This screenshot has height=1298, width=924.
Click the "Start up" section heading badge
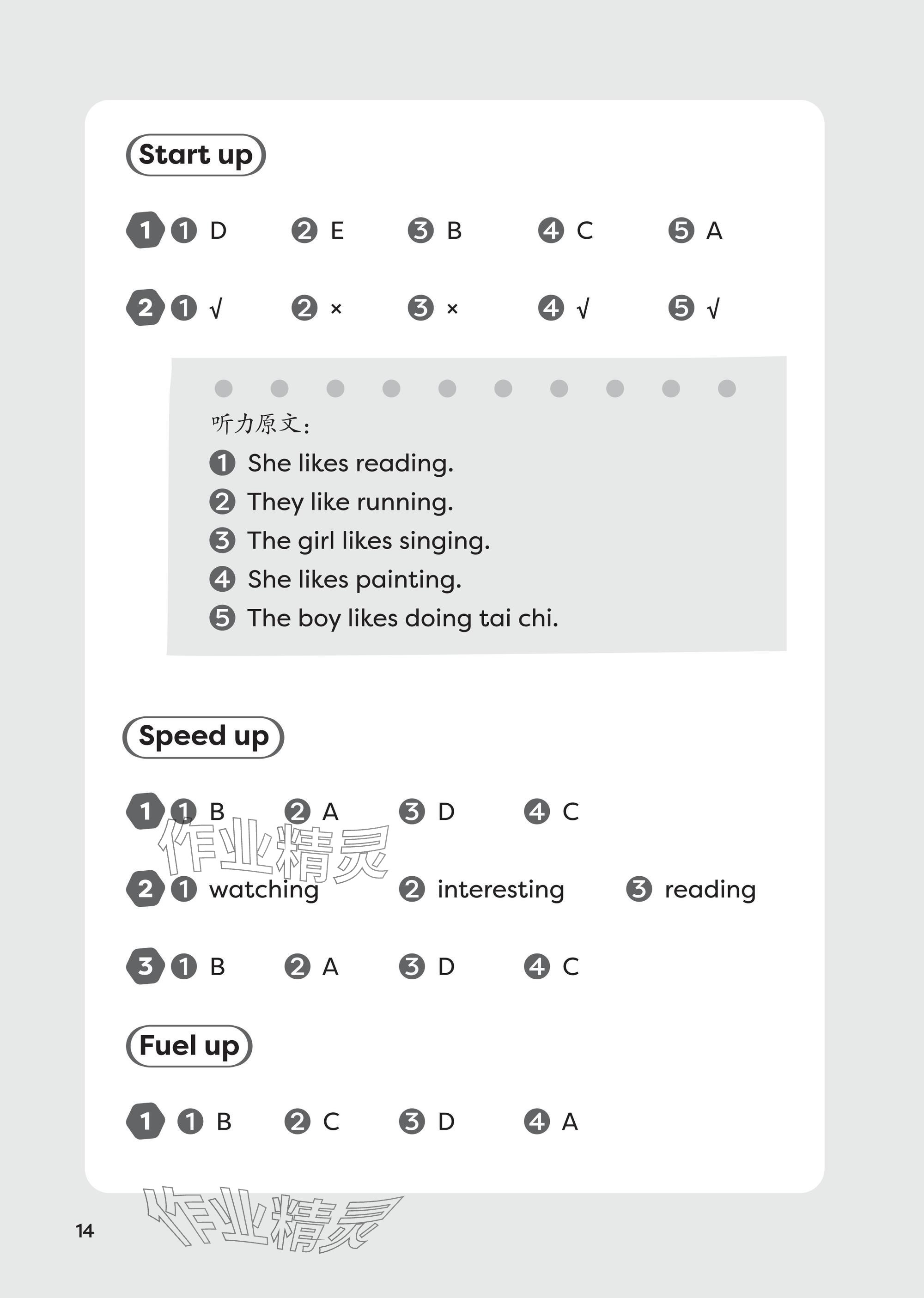[195, 155]
